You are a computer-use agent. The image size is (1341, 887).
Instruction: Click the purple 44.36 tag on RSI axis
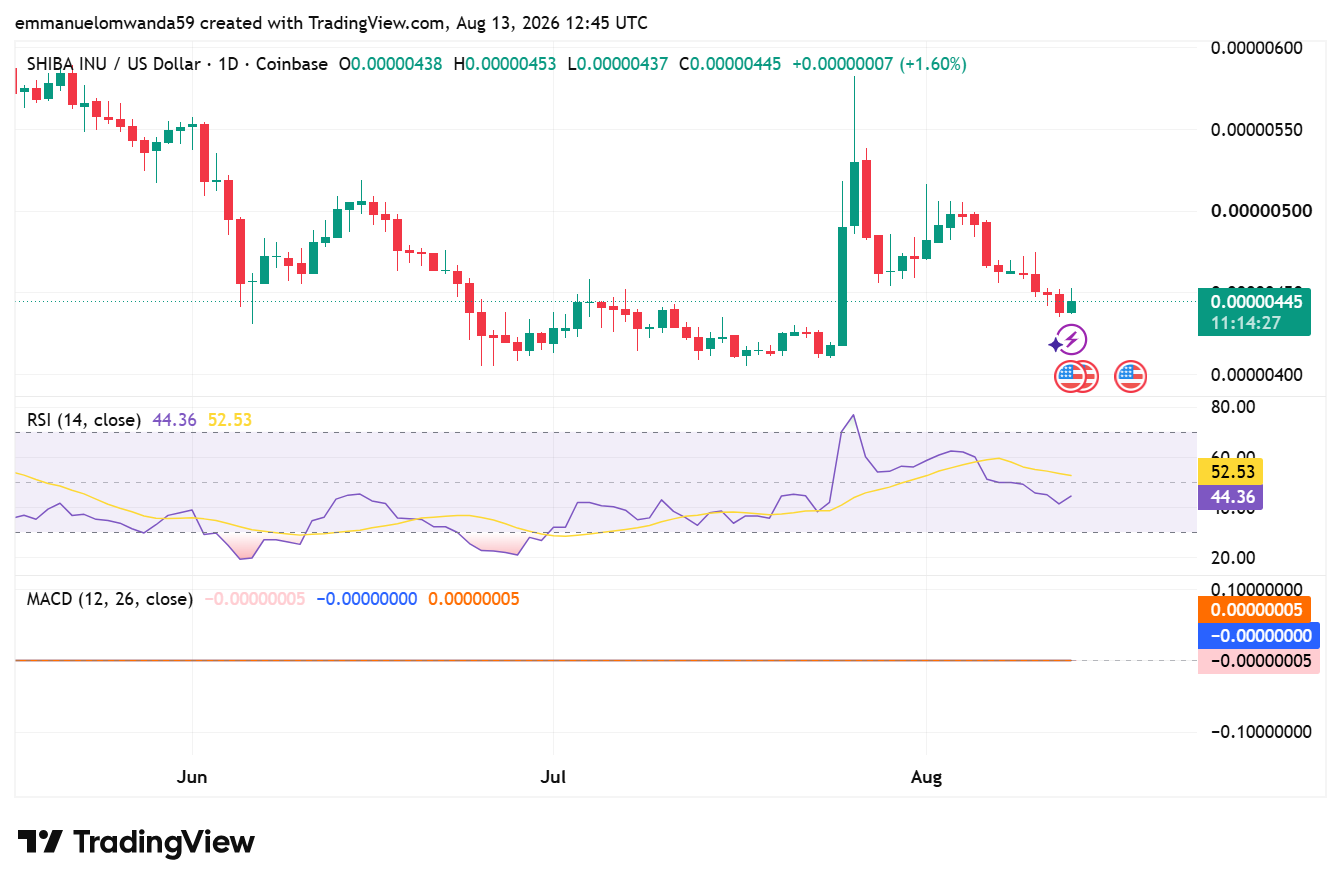pos(1231,497)
